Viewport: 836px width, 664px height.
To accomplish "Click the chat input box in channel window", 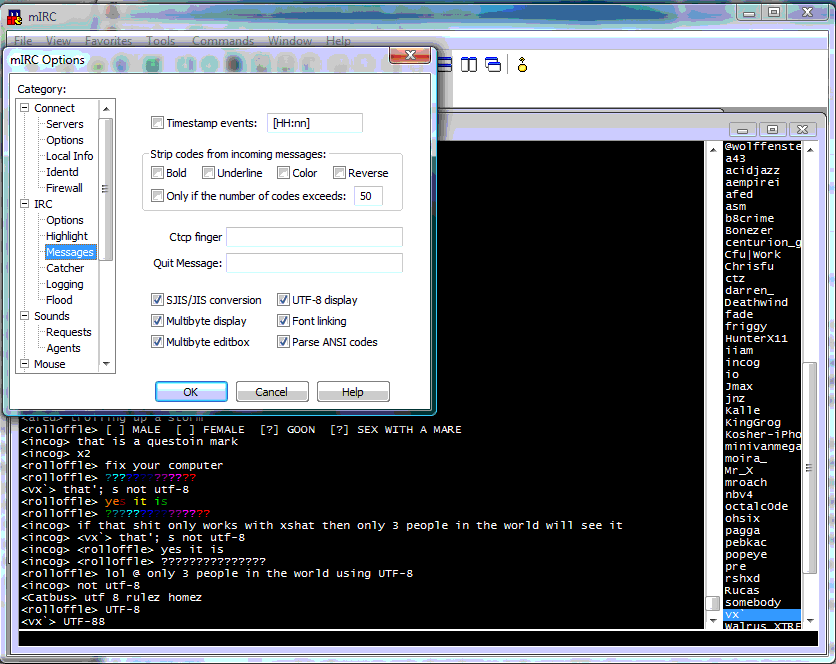I will click(x=418, y=638).
